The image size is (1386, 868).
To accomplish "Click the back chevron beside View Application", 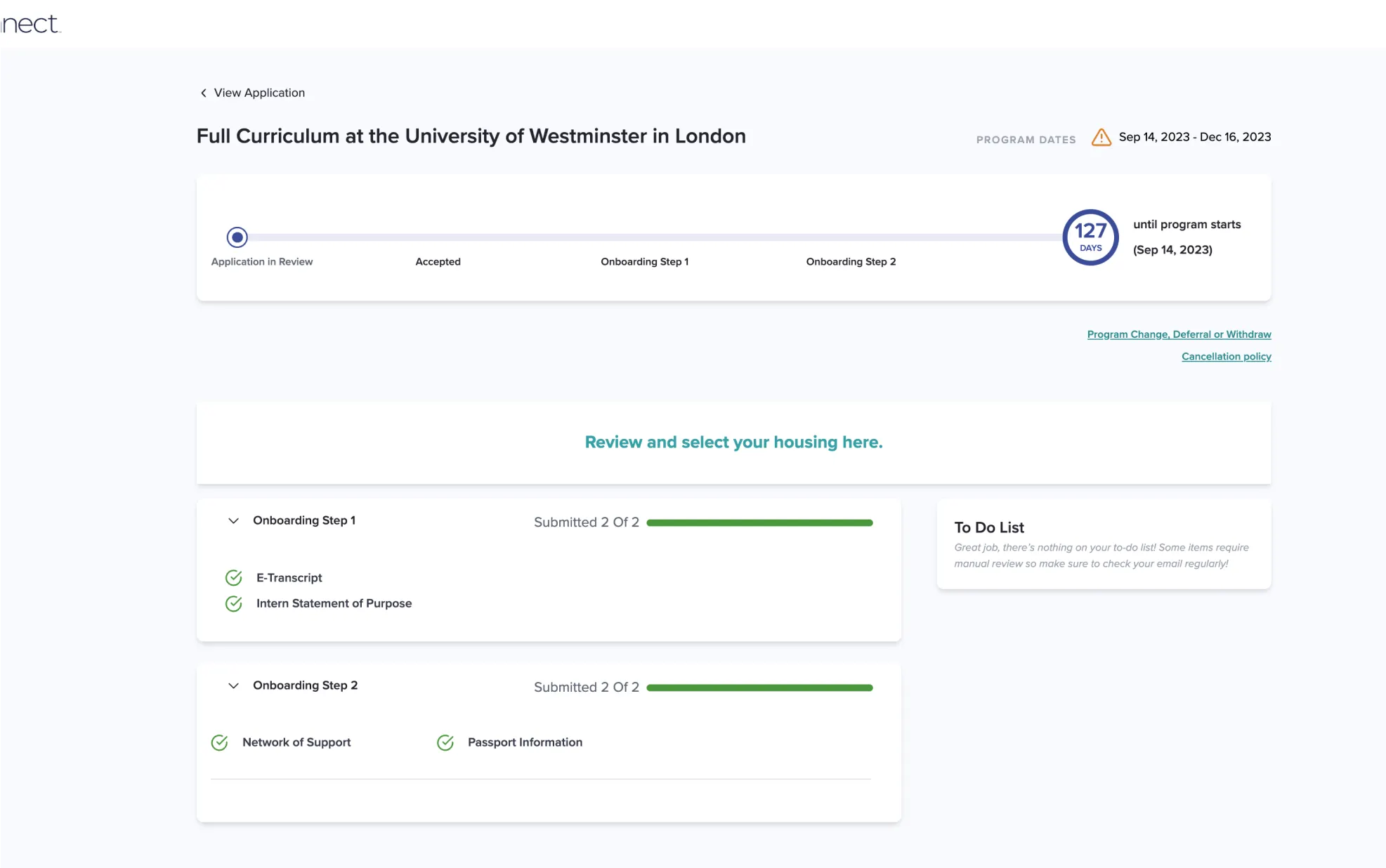I will (204, 93).
